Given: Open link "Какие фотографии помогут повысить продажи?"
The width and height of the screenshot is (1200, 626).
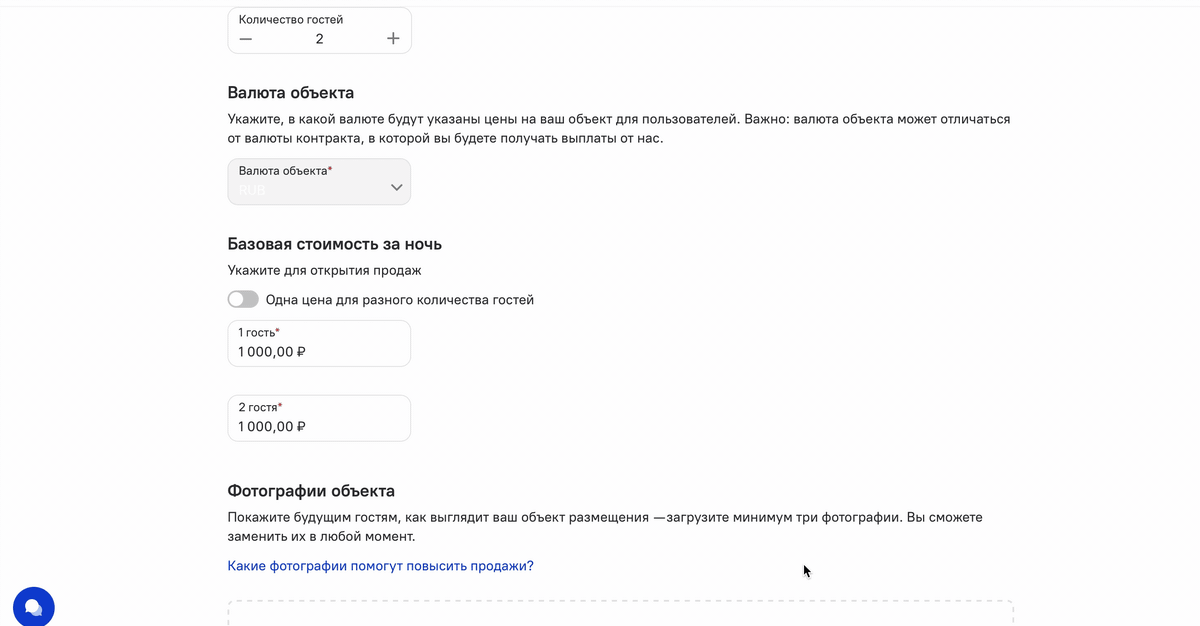Looking at the screenshot, I should [x=381, y=566].
